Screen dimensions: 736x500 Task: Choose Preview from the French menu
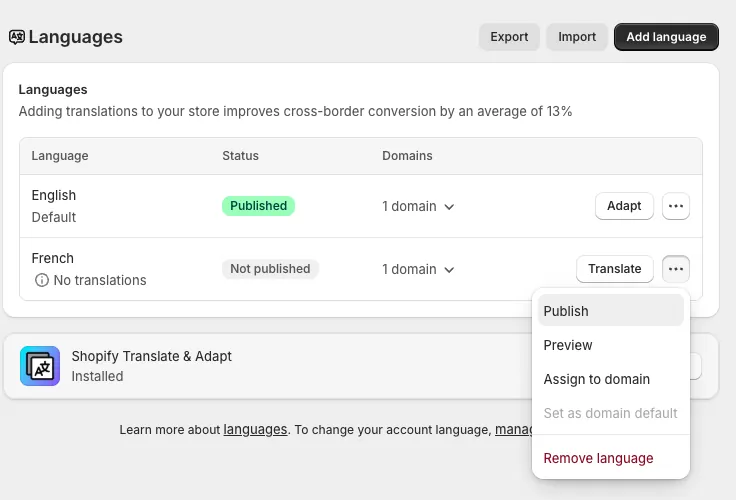(610, 345)
